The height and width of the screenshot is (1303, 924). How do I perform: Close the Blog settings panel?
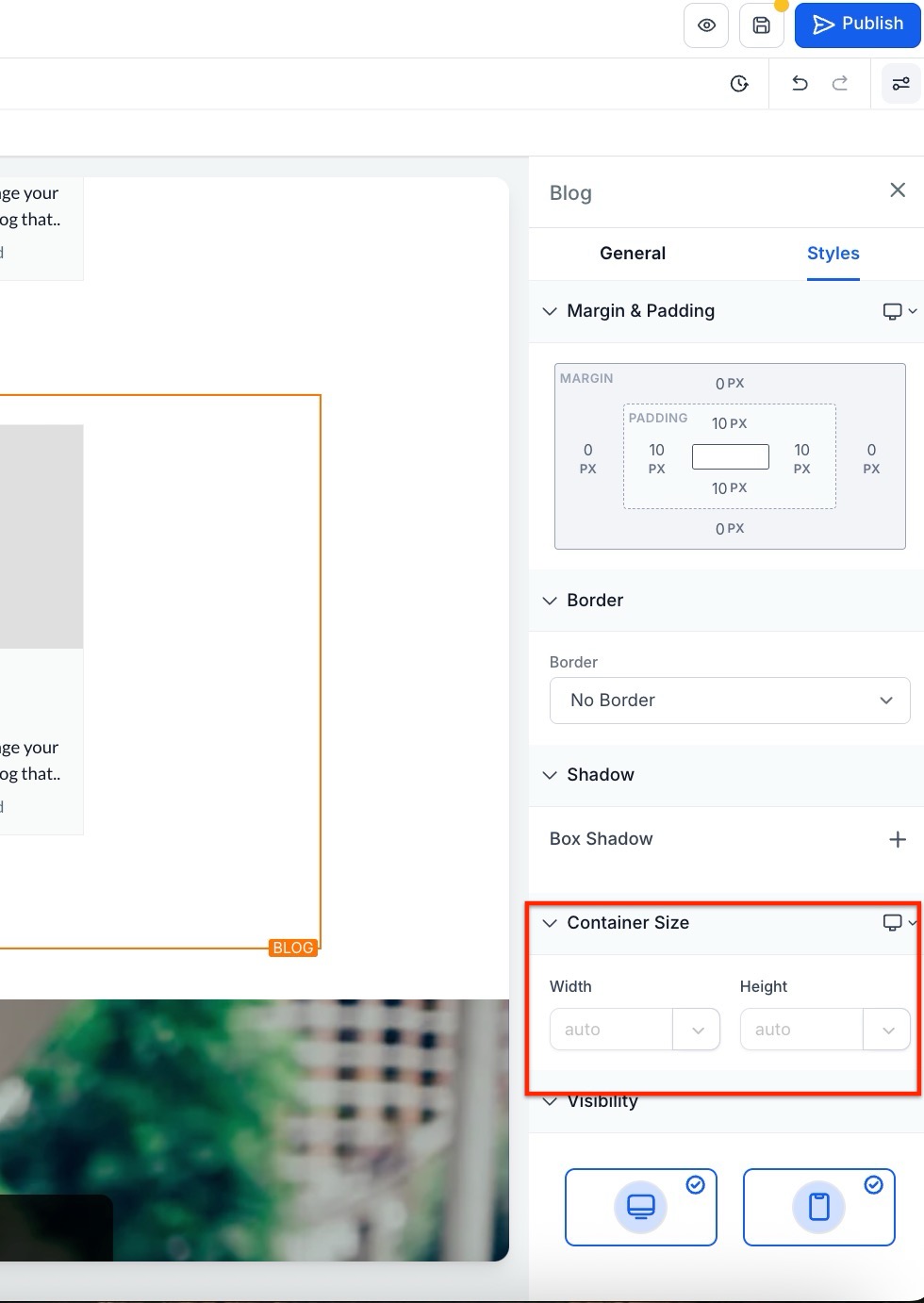(897, 190)
